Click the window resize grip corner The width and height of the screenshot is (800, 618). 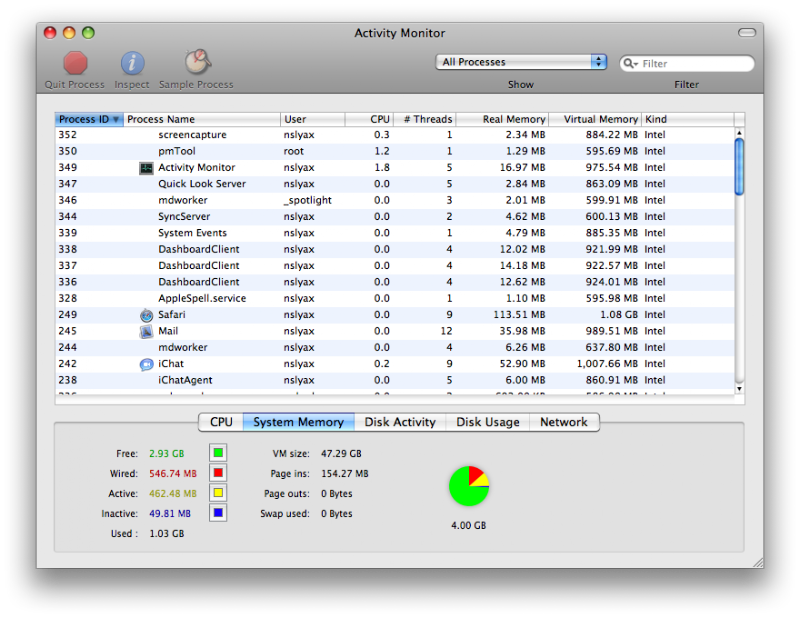click(758, 562)
